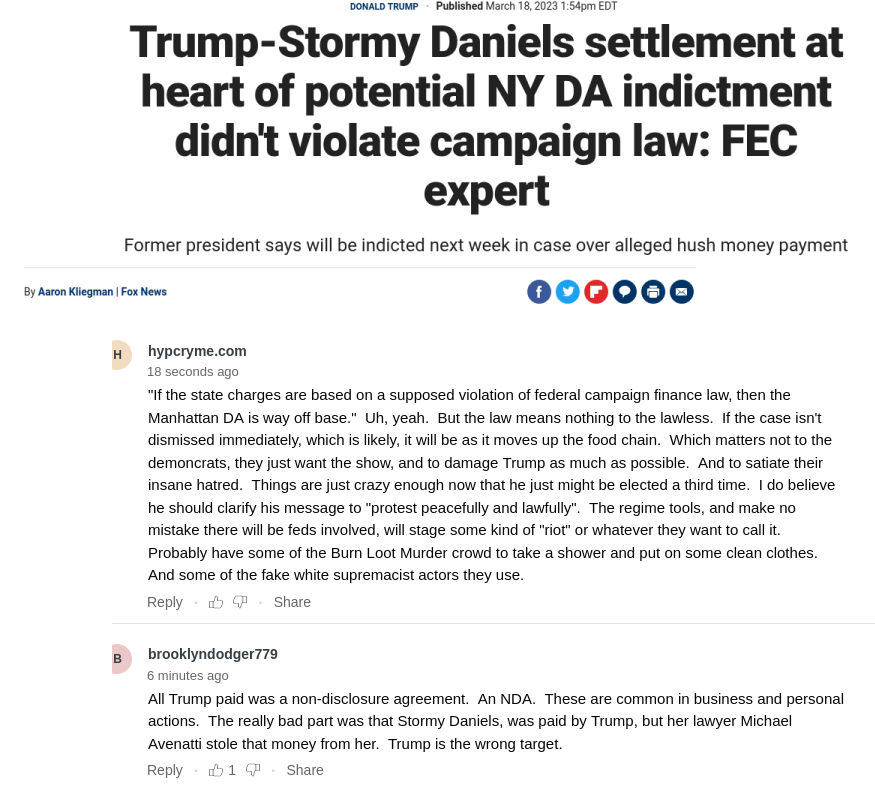875x807 pixels.
Task: Print the article using printer icon
Action: [653, 292]
